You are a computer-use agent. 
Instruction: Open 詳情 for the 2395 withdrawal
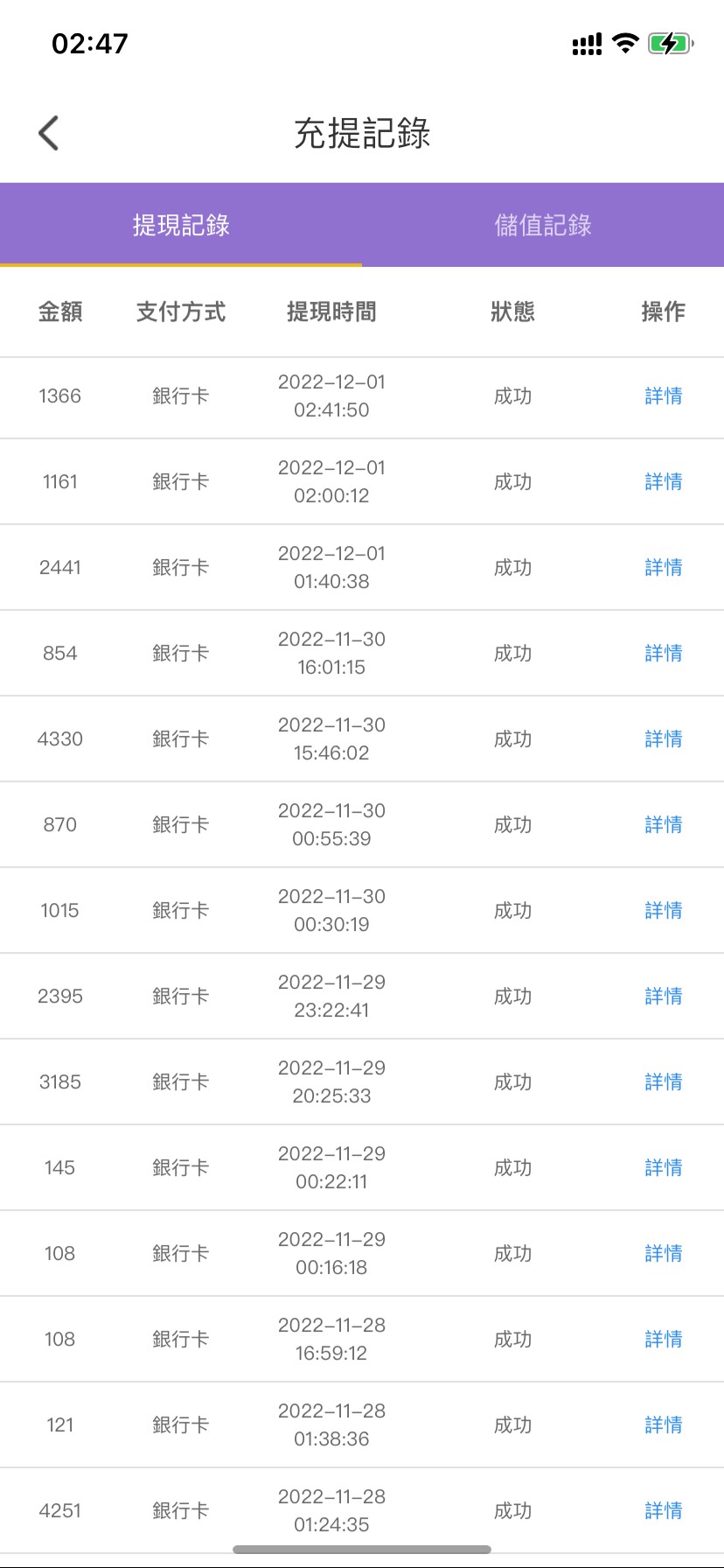[x=663, y=997]
